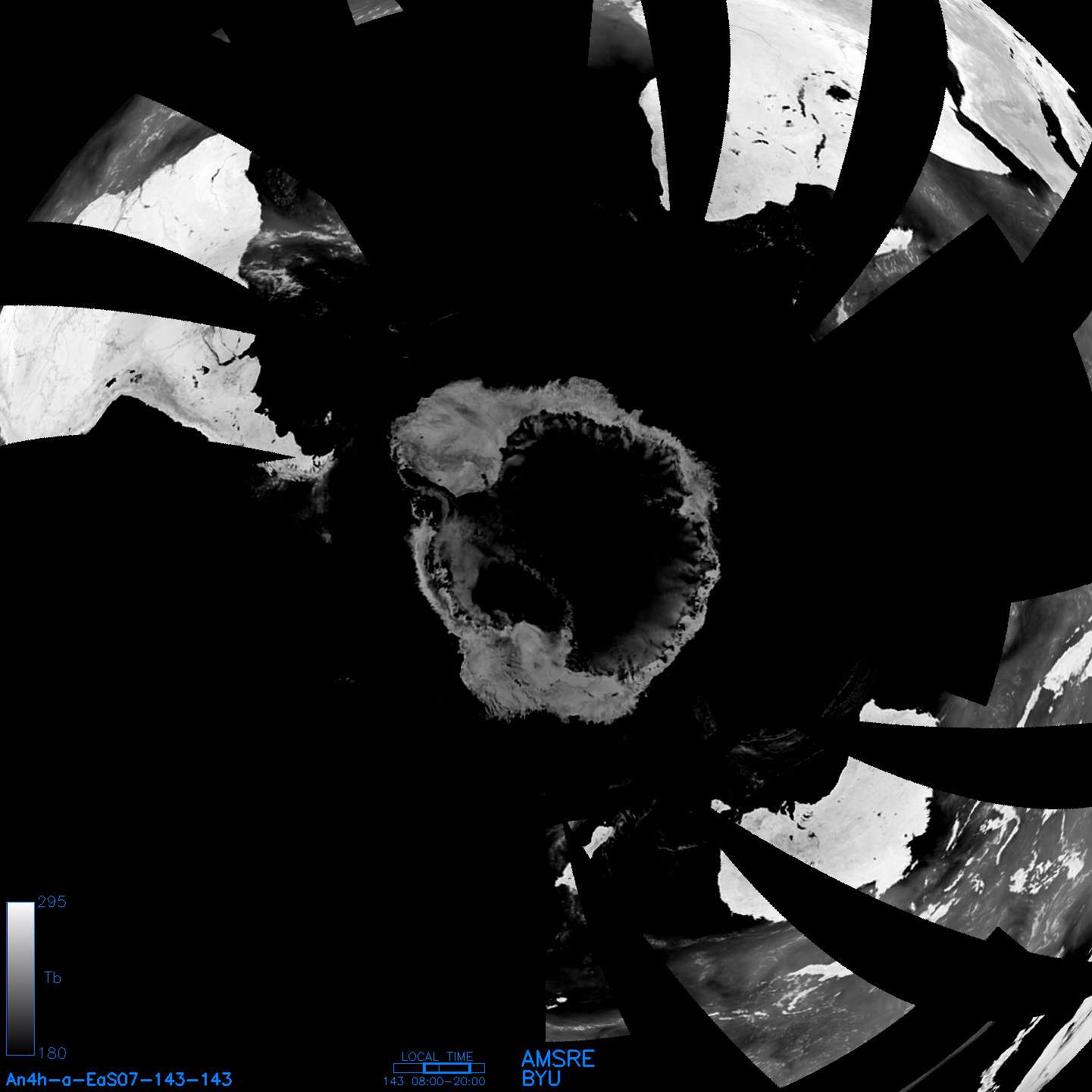
Task: Click the 'Tb' scale label
Action: tap(52, 978)
